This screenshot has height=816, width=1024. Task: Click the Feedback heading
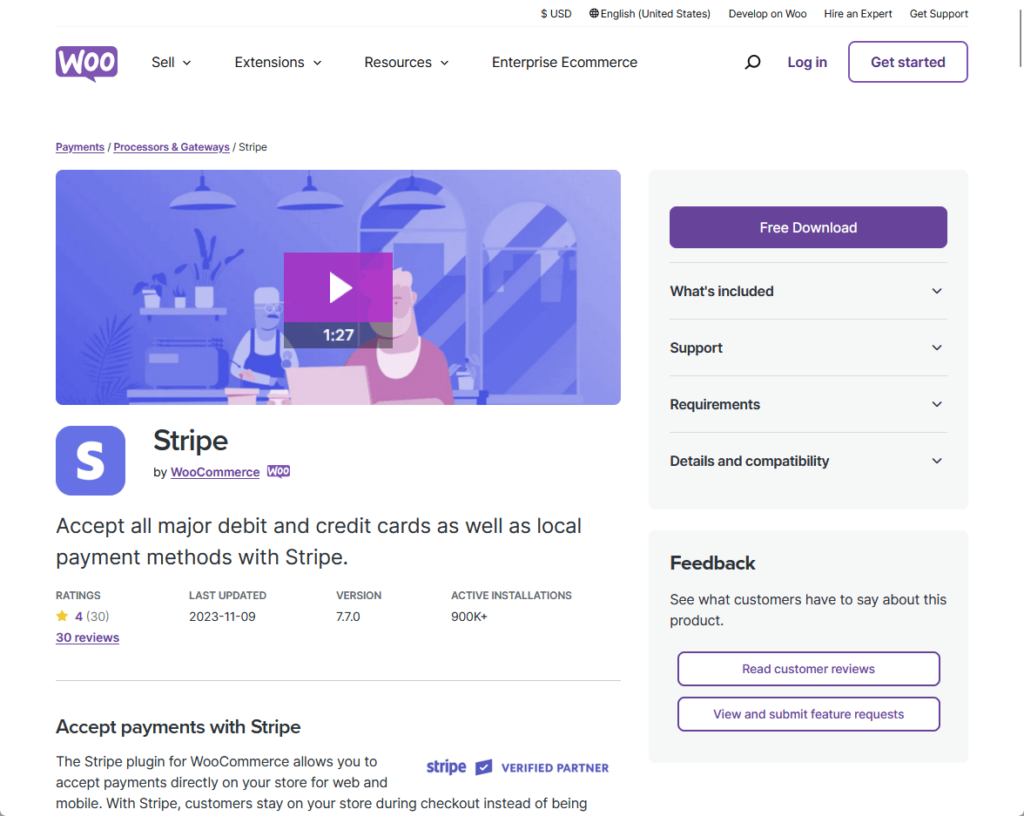712,563
